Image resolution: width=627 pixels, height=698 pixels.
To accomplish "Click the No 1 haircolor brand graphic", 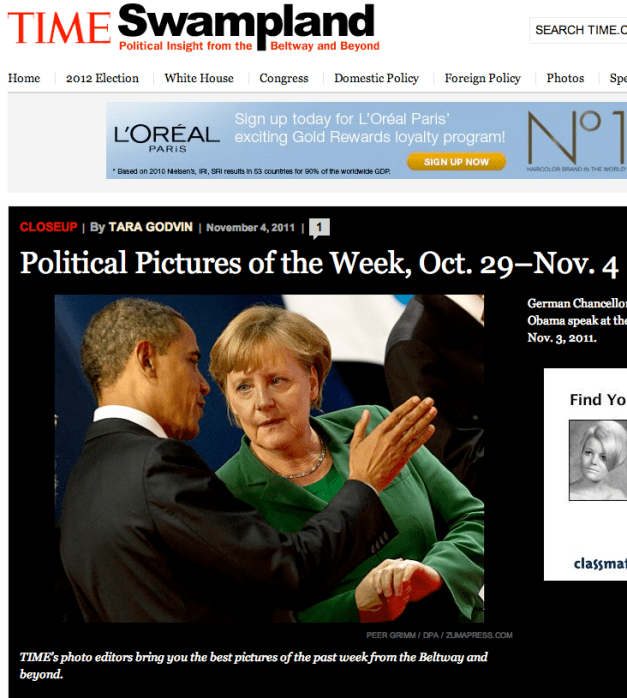I will point(577,140).
